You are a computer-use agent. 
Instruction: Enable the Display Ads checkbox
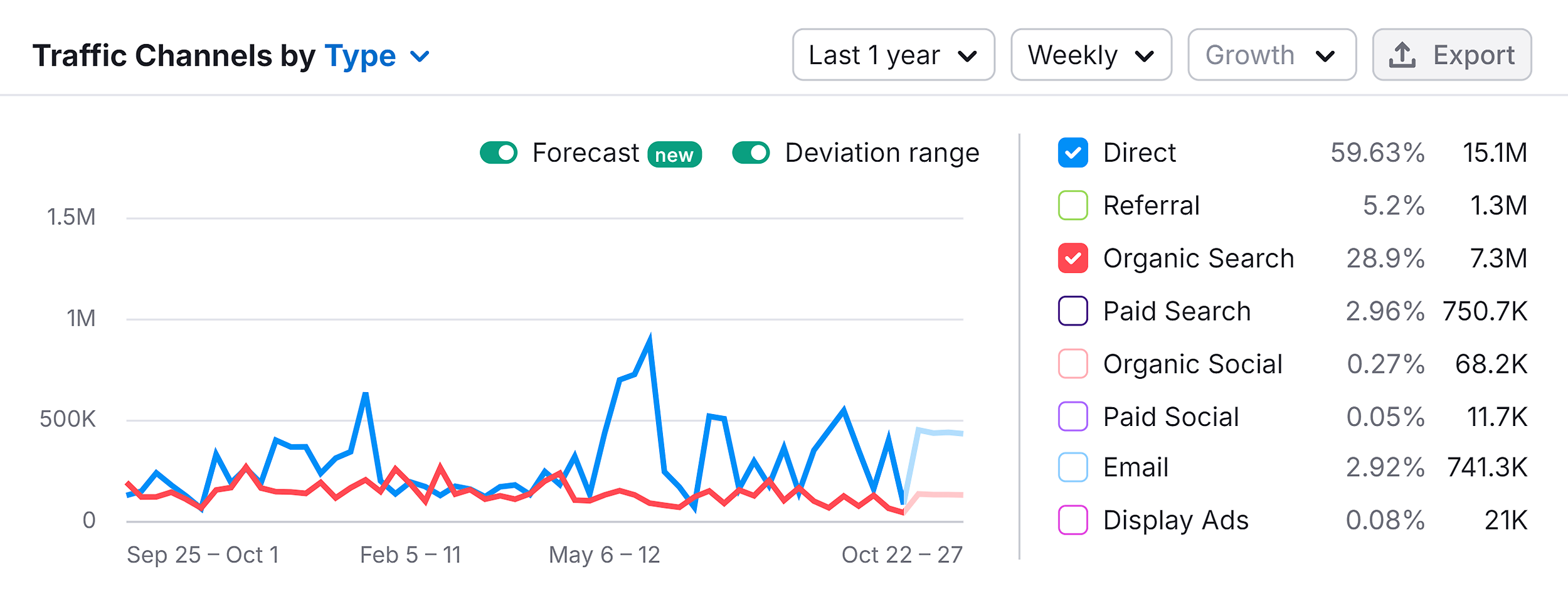(x=1074, y=519)
